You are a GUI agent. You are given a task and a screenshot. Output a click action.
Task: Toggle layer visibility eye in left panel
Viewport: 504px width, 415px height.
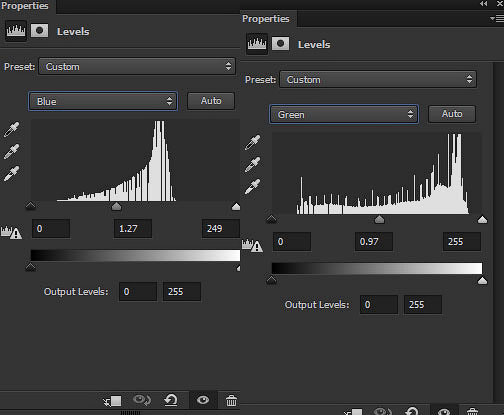tap(203, 400)
